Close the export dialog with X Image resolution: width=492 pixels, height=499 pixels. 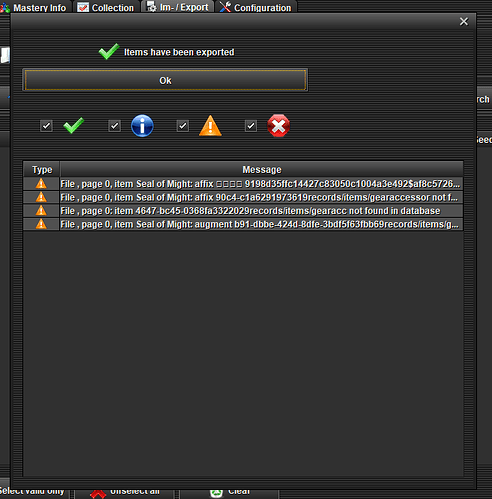coord(464,22)
